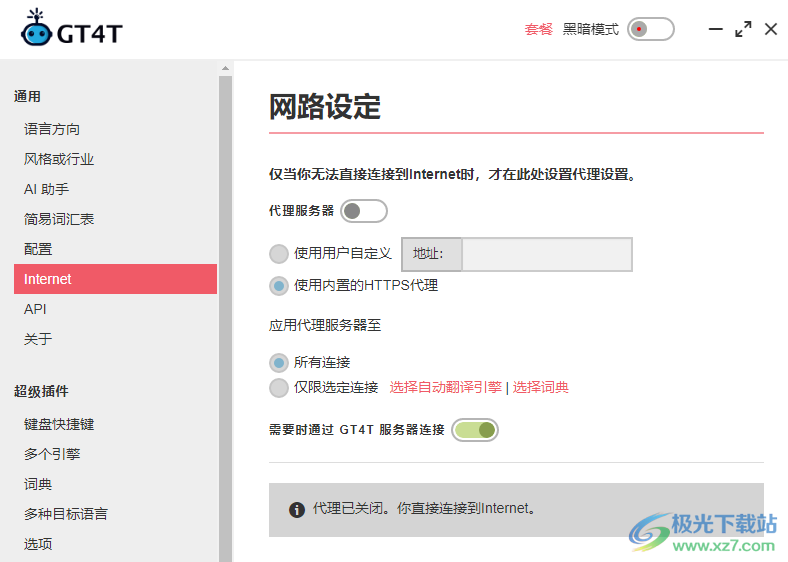Viewport: 788px width, 562px height.
Task: Open the API settings page
Action: [x=35, y=309]
